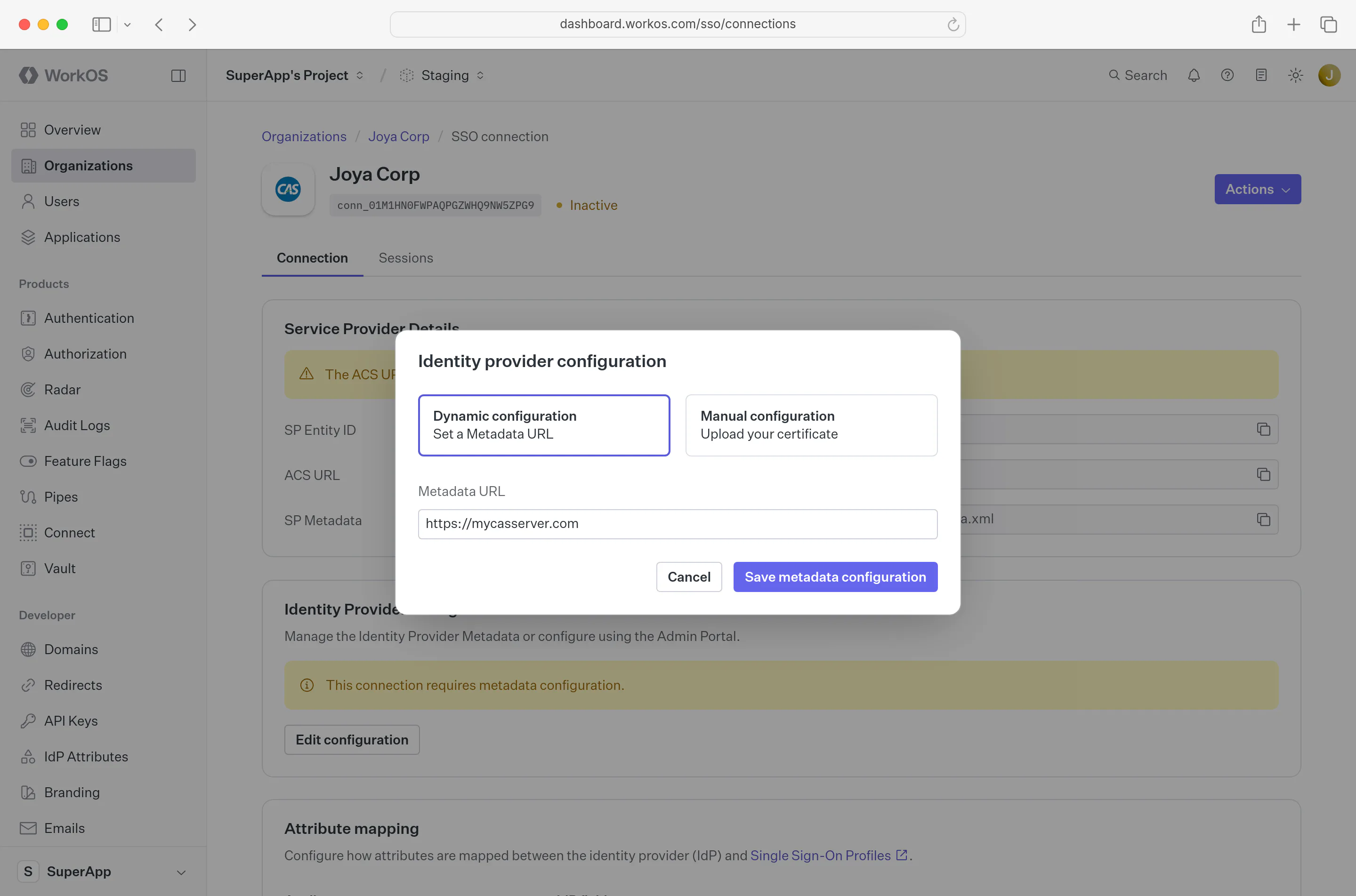Viewport: 1356px width, 896px height.
Task: Open Safari tab group dropdown arrow
Action: [128, 24]
